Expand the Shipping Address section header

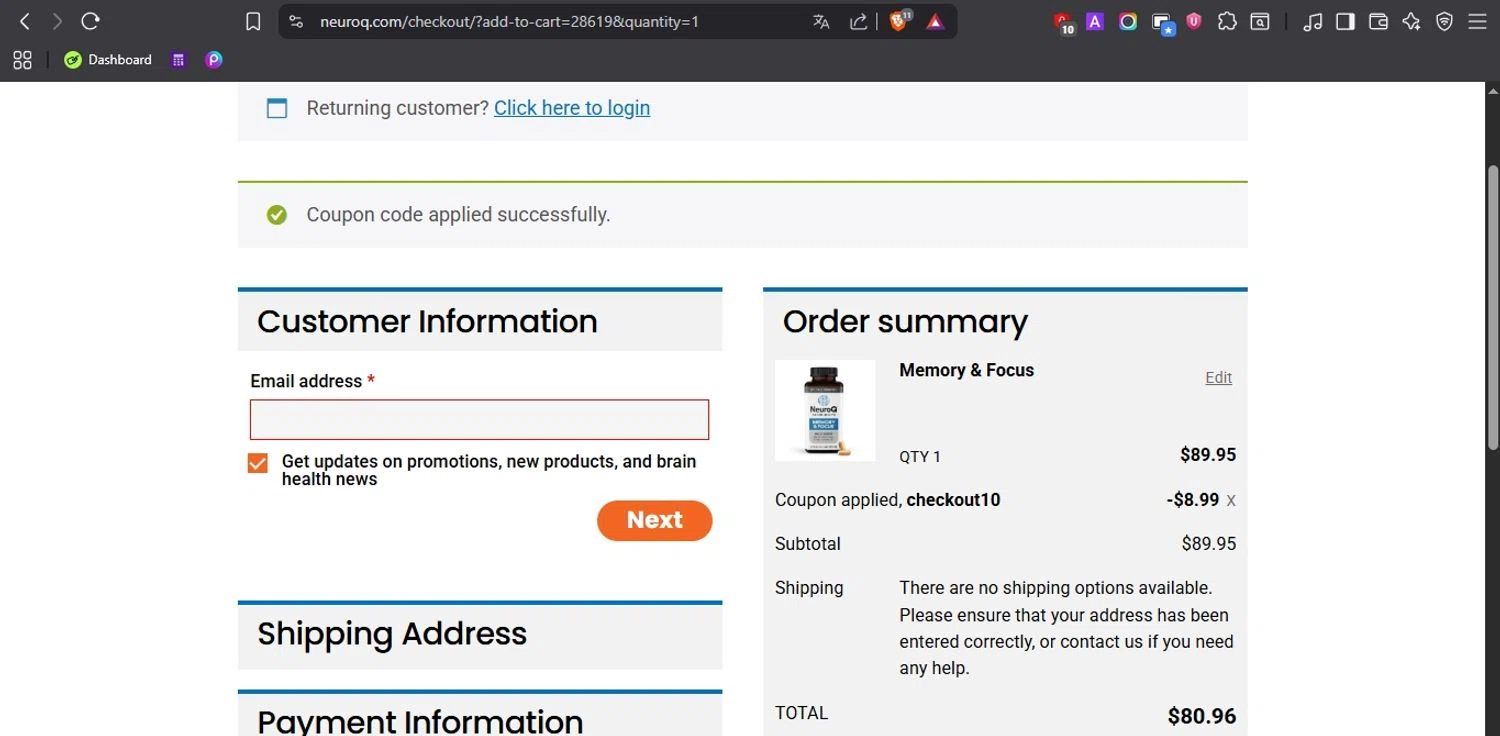click(x=480, y=635)
